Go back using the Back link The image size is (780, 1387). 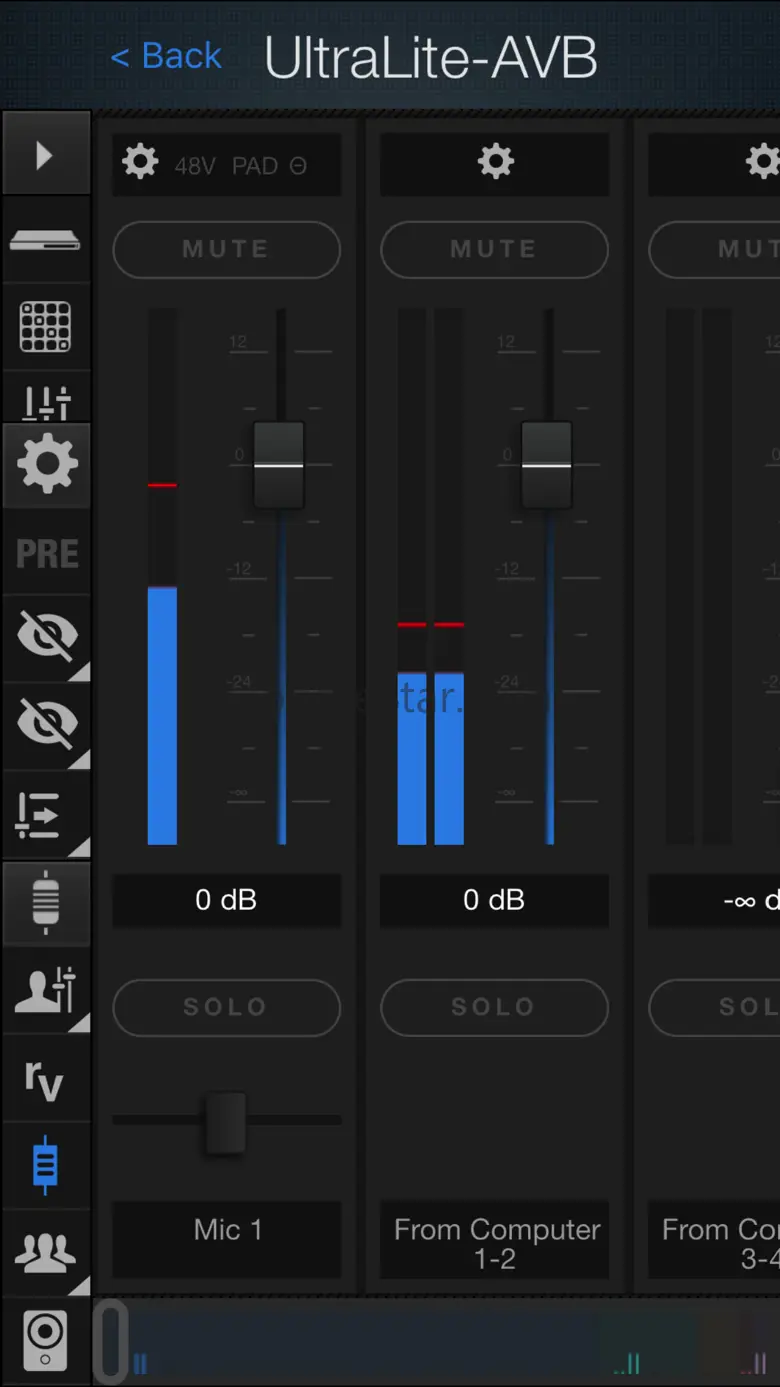(166, 56)
